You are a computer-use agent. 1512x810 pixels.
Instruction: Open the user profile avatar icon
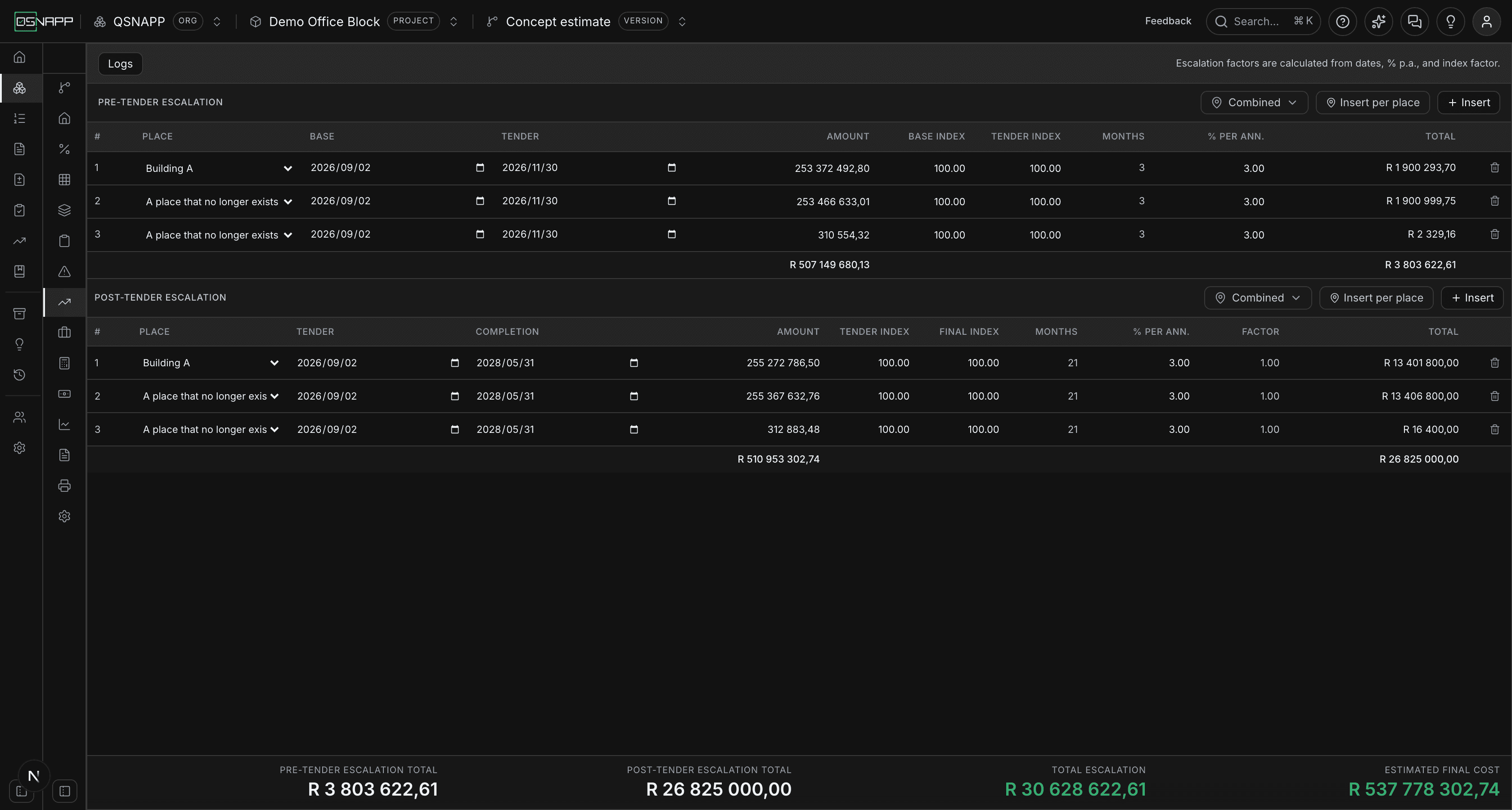1486,22
